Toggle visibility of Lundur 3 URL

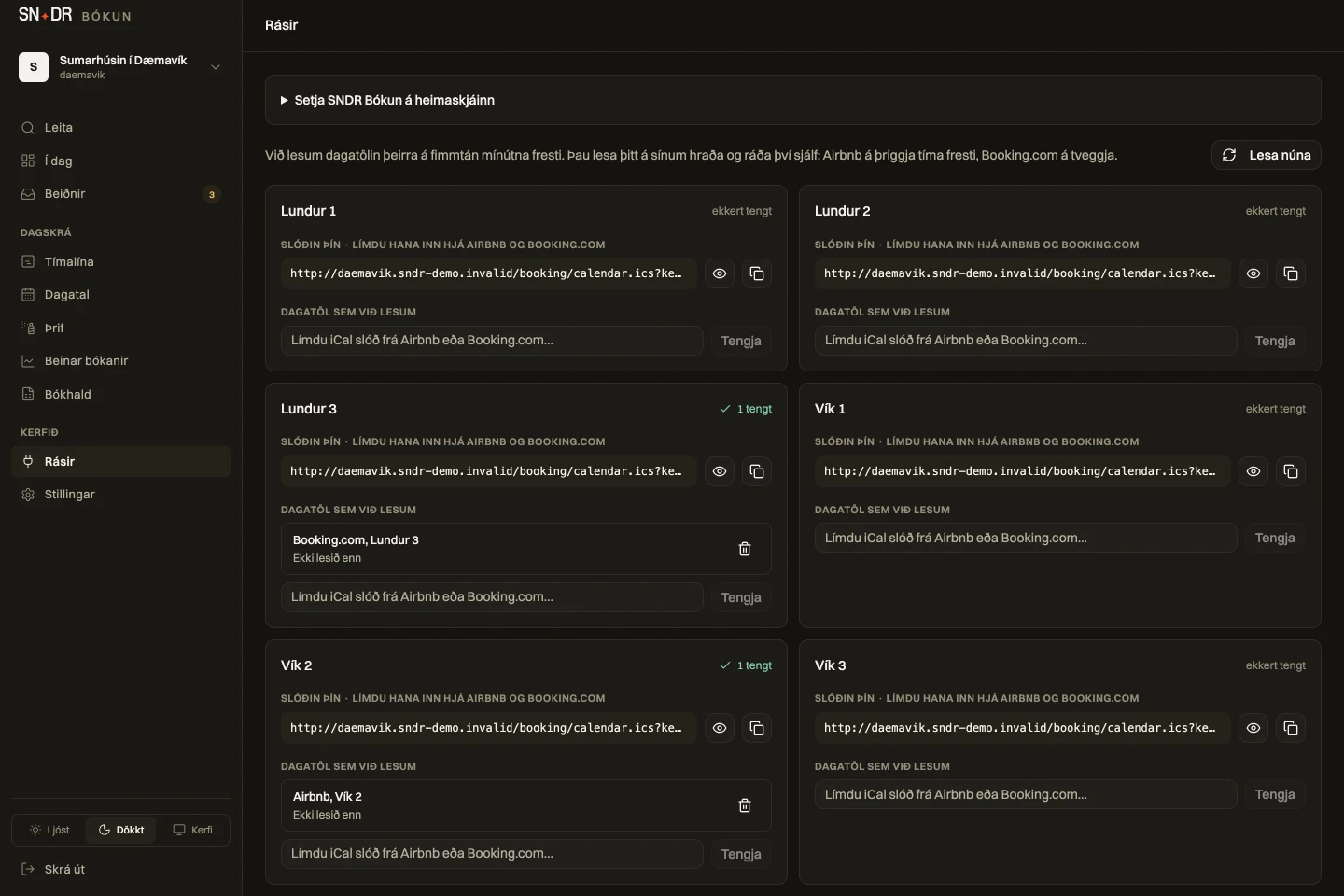720,471
